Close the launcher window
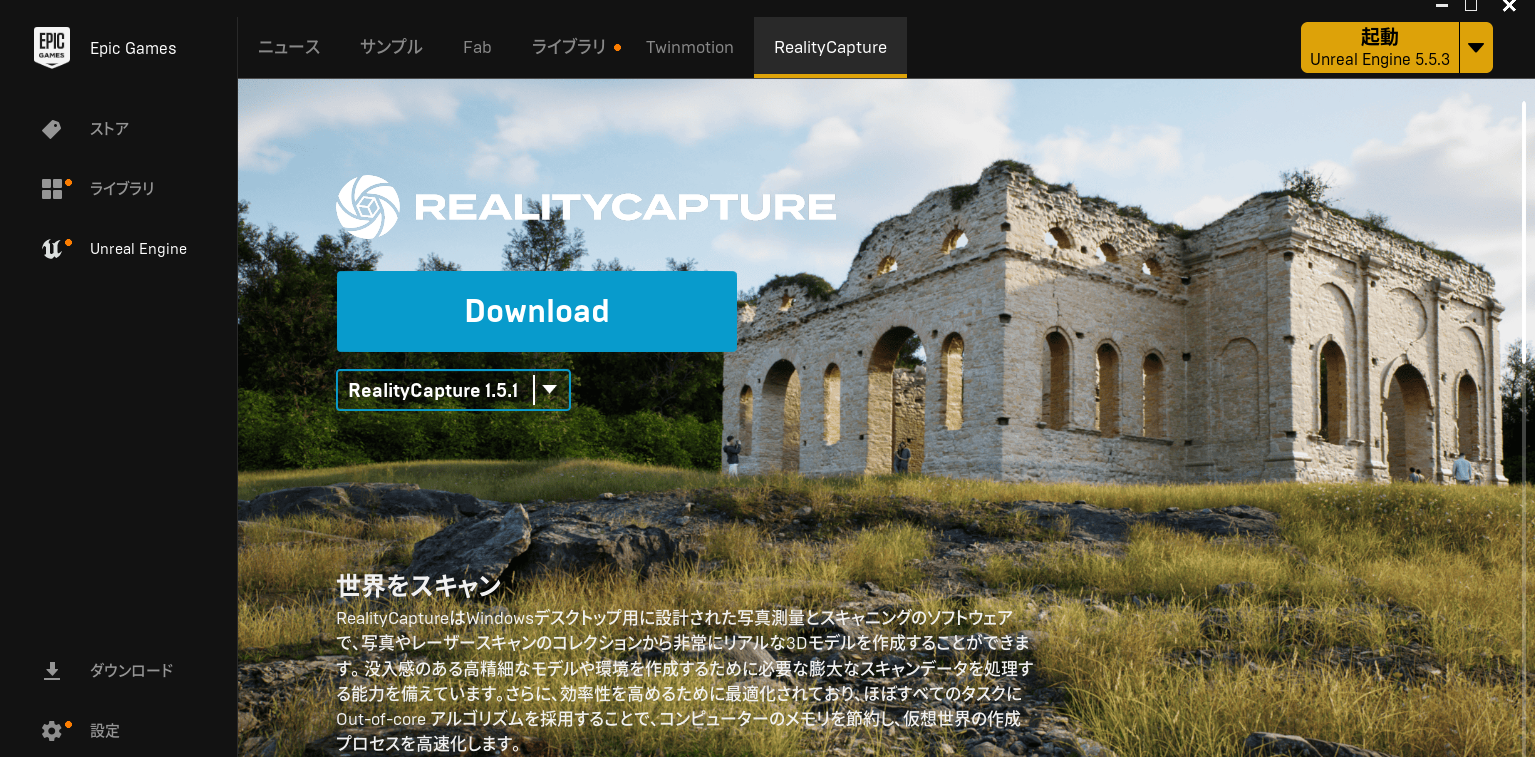Image resolution: width=1535 pixels, height=757 pixels. (x=1510, y=6)
